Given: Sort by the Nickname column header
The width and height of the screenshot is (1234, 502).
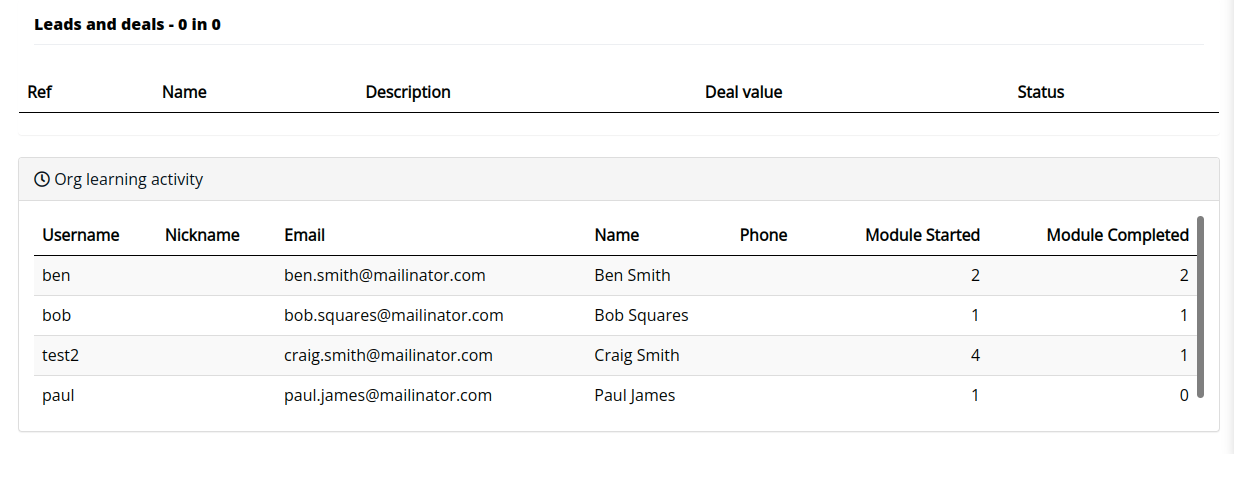Looking at the screenshot, I should coord(202,235).
